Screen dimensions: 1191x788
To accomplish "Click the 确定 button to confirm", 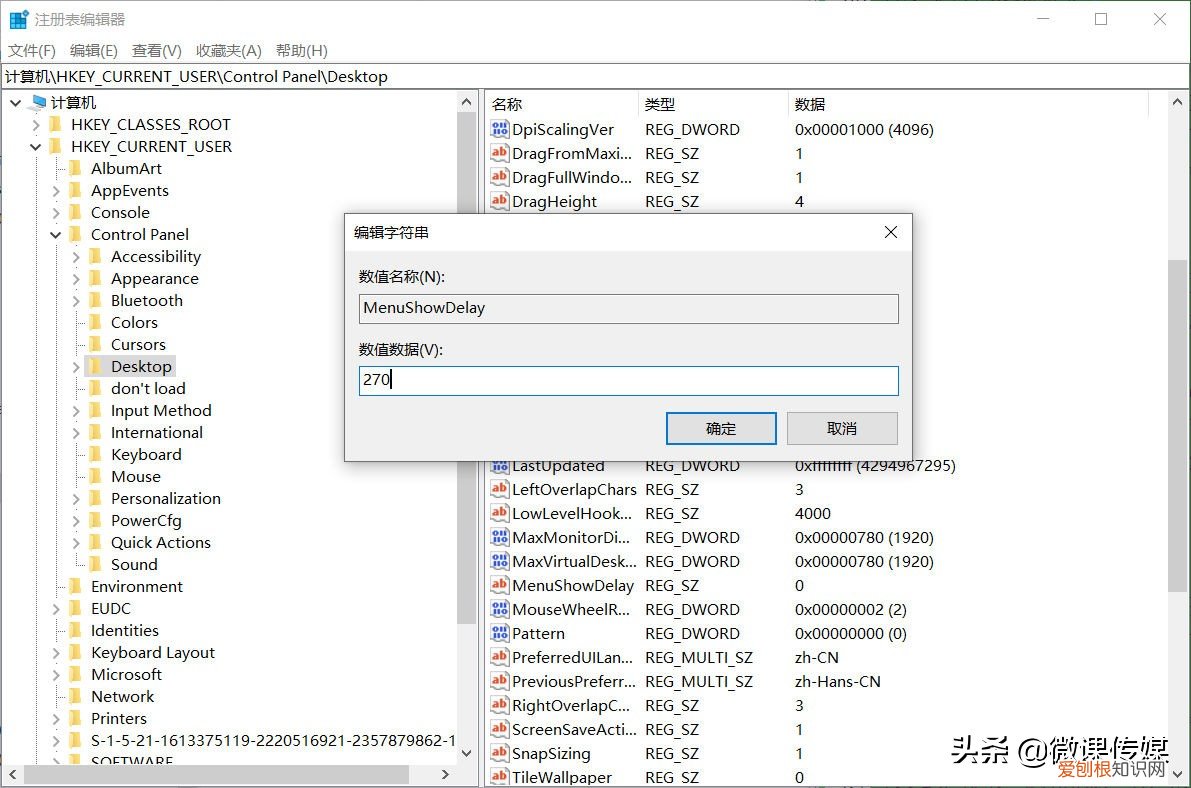I will point(721,428).
